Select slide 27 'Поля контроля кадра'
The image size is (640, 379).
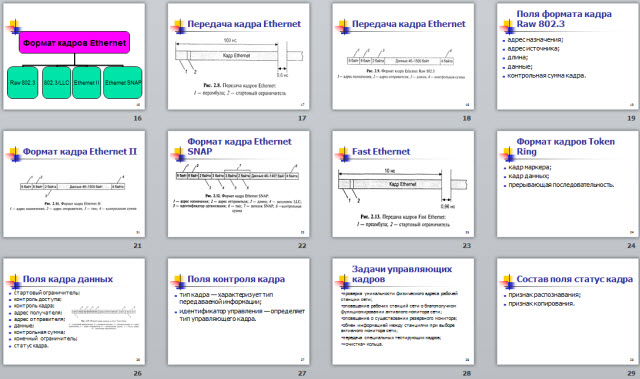[238, 311]
